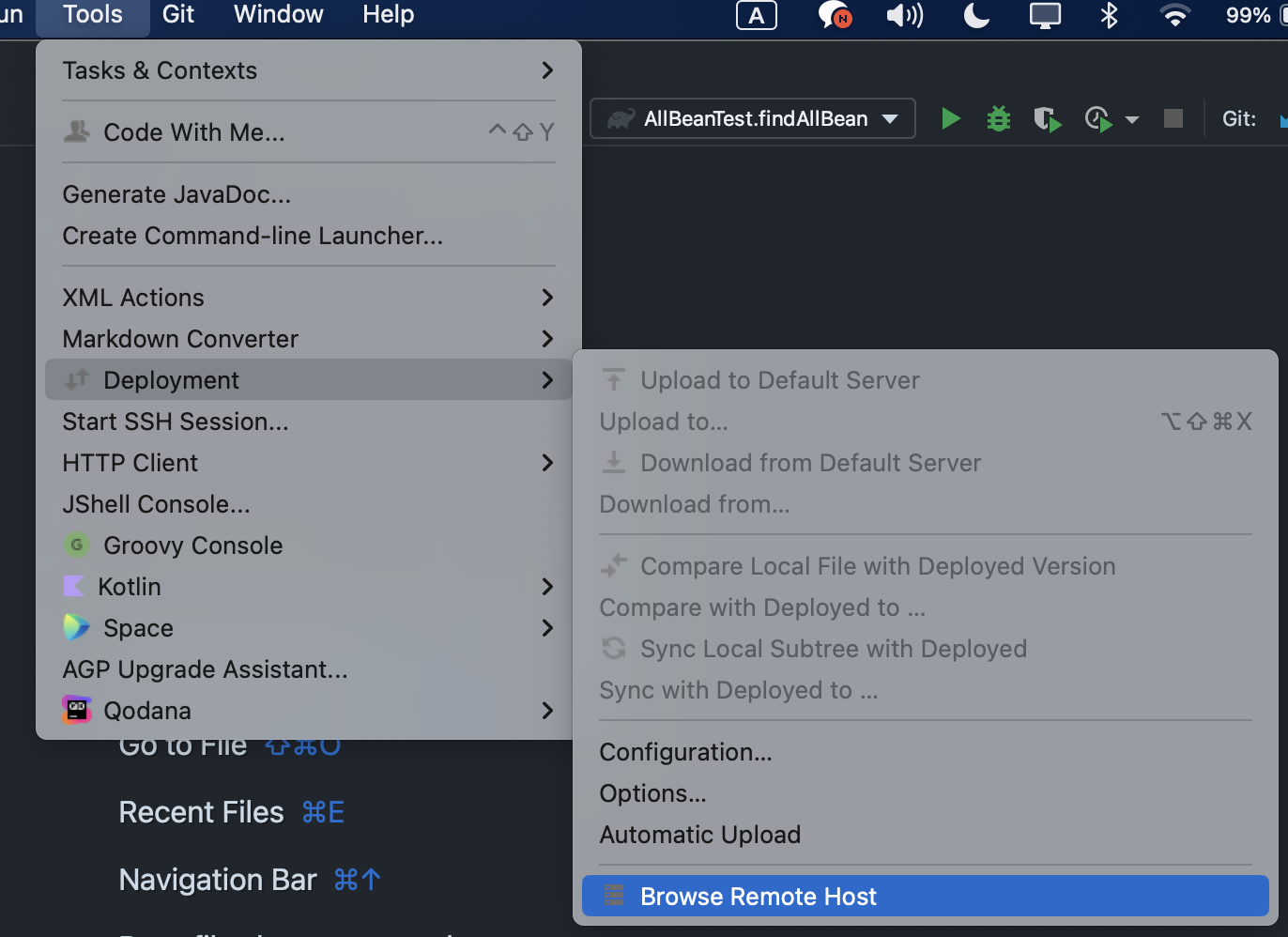Open the Help menu
This screenshot has height=937, width=1288.
(x=389, y=14)
